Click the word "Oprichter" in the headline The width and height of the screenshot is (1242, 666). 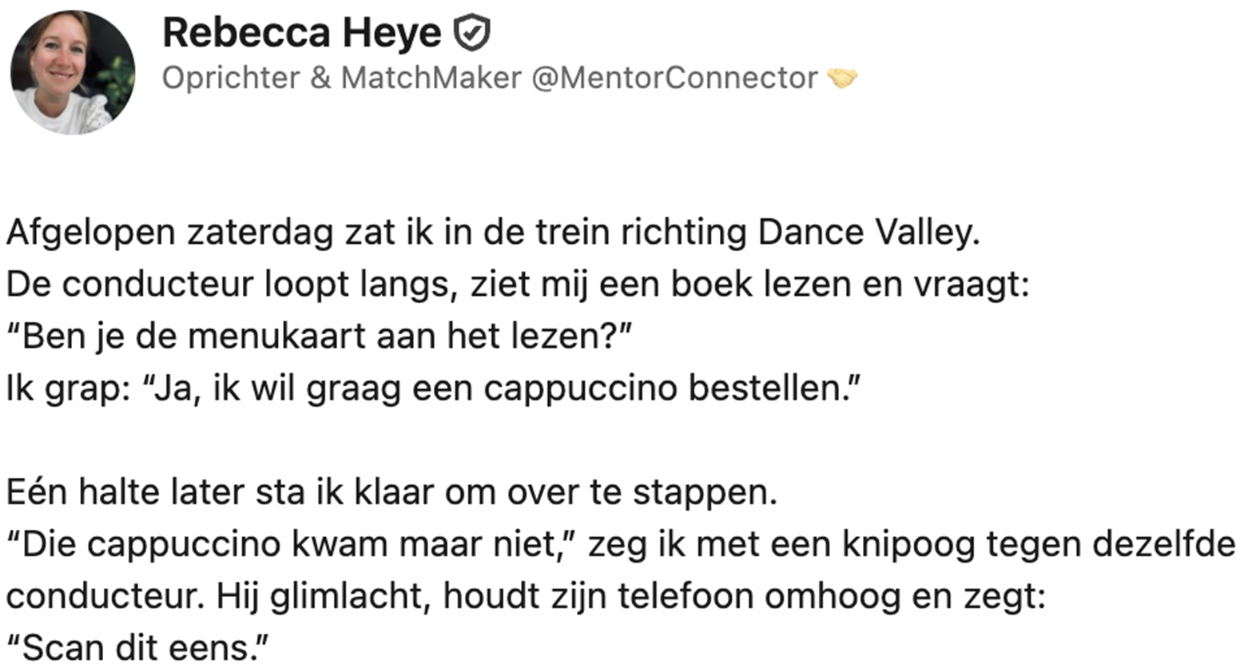coord(231,78)
